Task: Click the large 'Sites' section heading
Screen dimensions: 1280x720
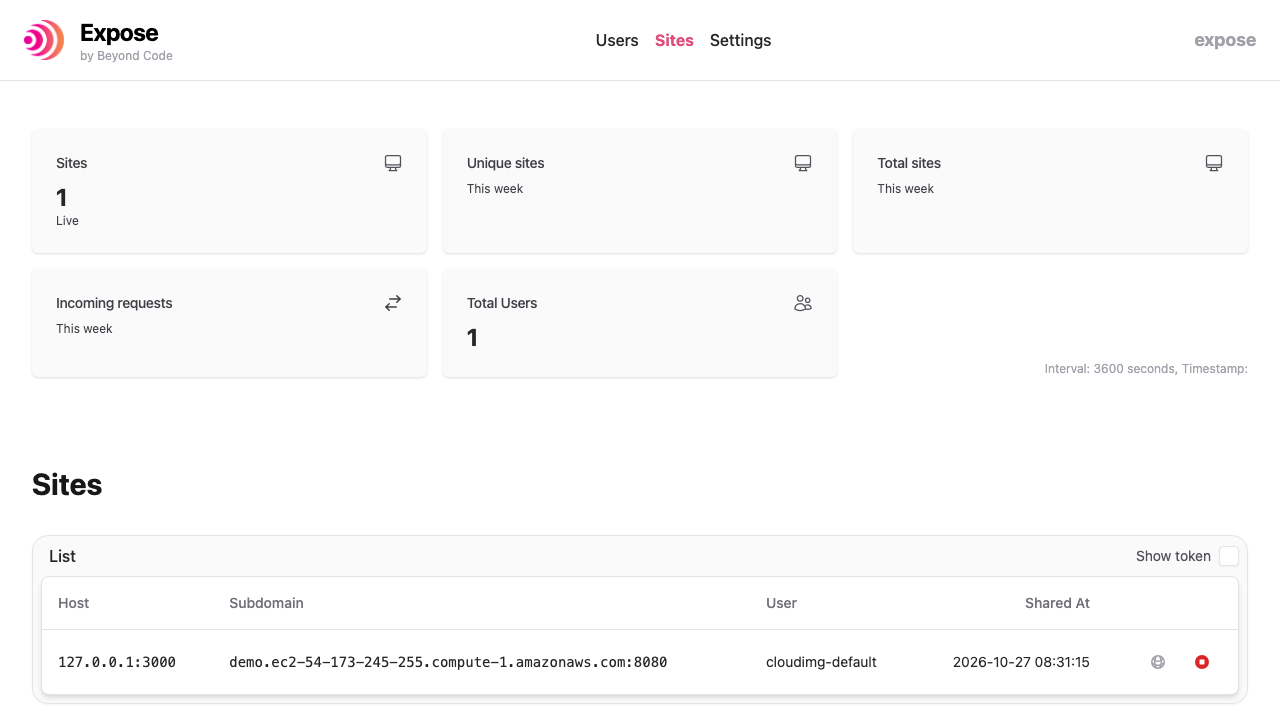Action: click(67, 485)
